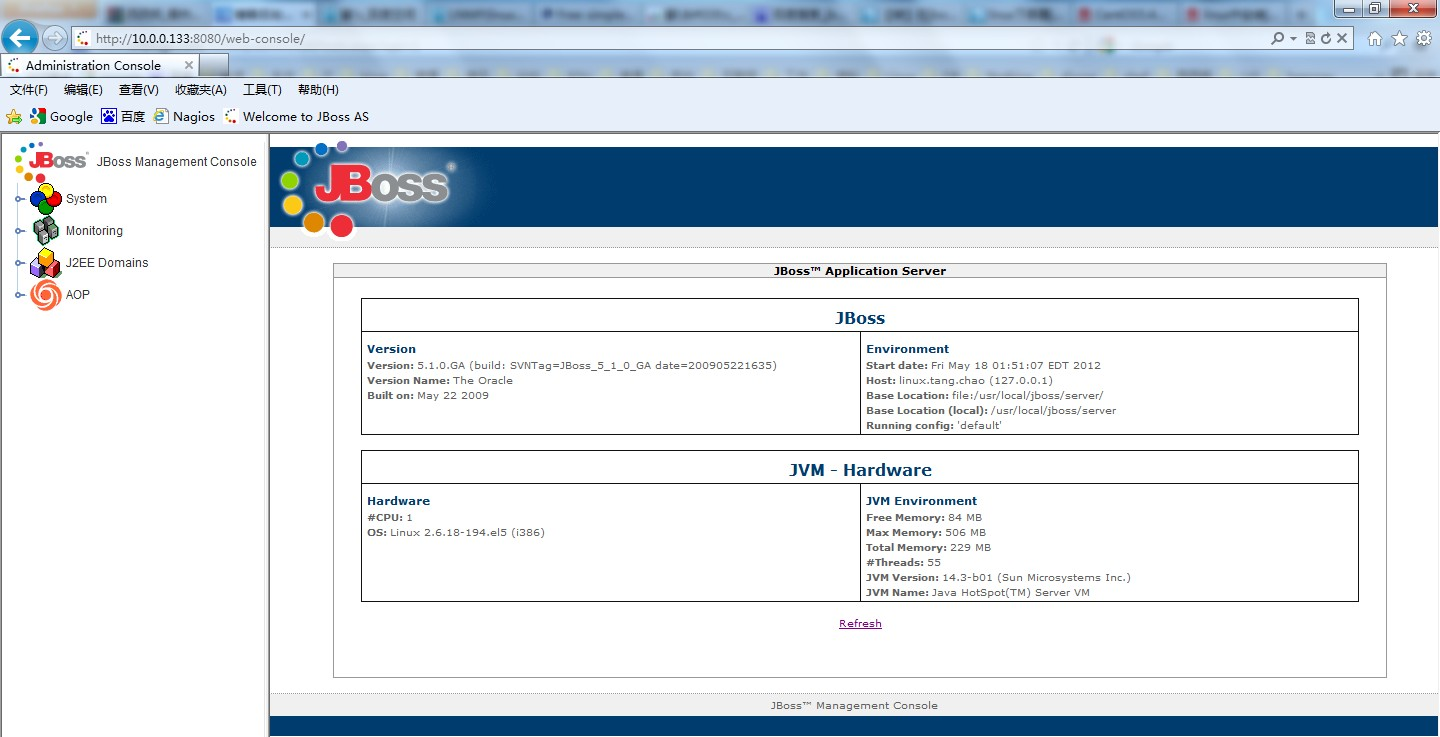The height and width of the screenshot is (737, 1440).
Task: Click the magnifier search icon in address bar
Action: click(x=1277, y=38)
